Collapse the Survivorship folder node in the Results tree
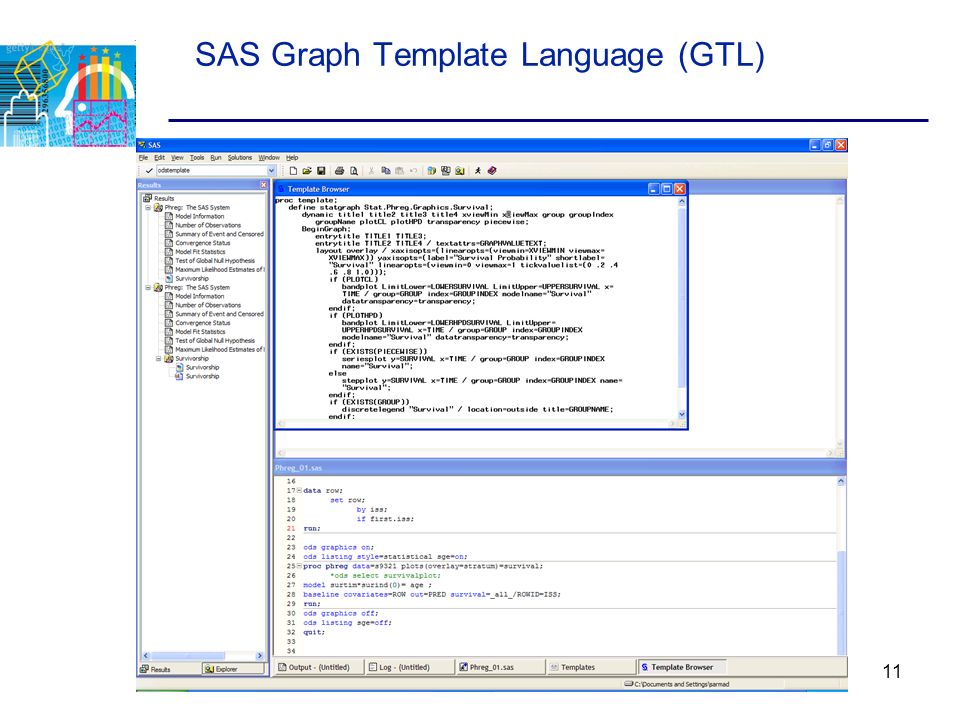Screen dimensions: 960x720 tap(158, 359)
